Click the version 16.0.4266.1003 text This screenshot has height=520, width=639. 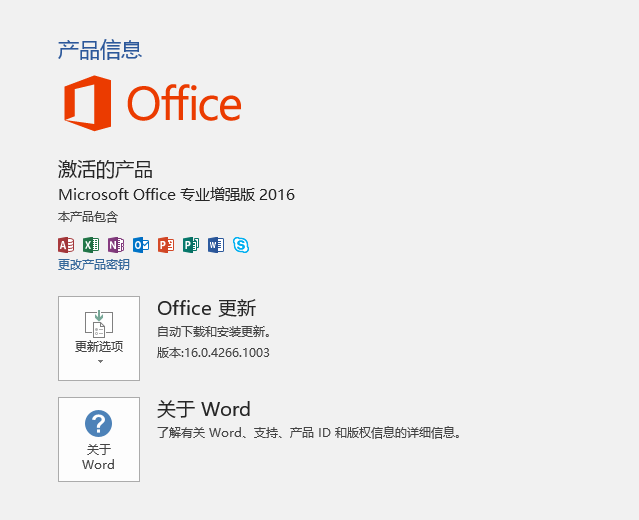pos(213,353)
